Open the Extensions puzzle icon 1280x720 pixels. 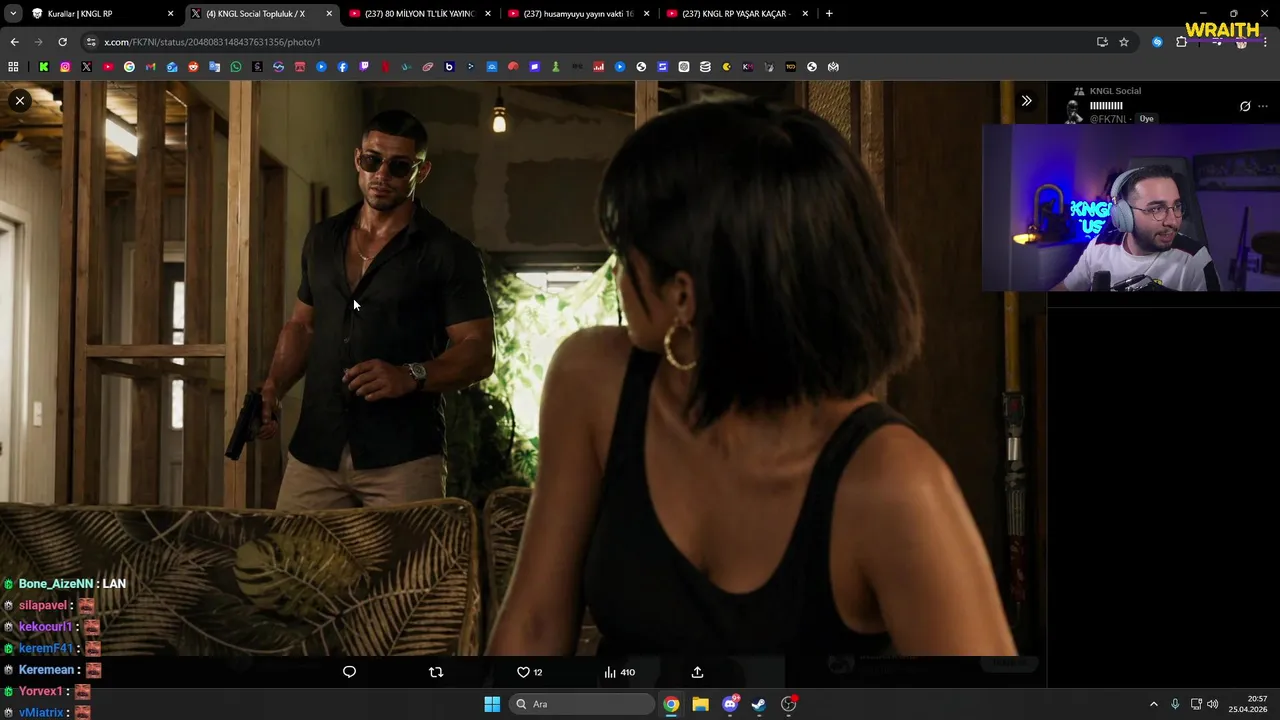coord(1181,42)
